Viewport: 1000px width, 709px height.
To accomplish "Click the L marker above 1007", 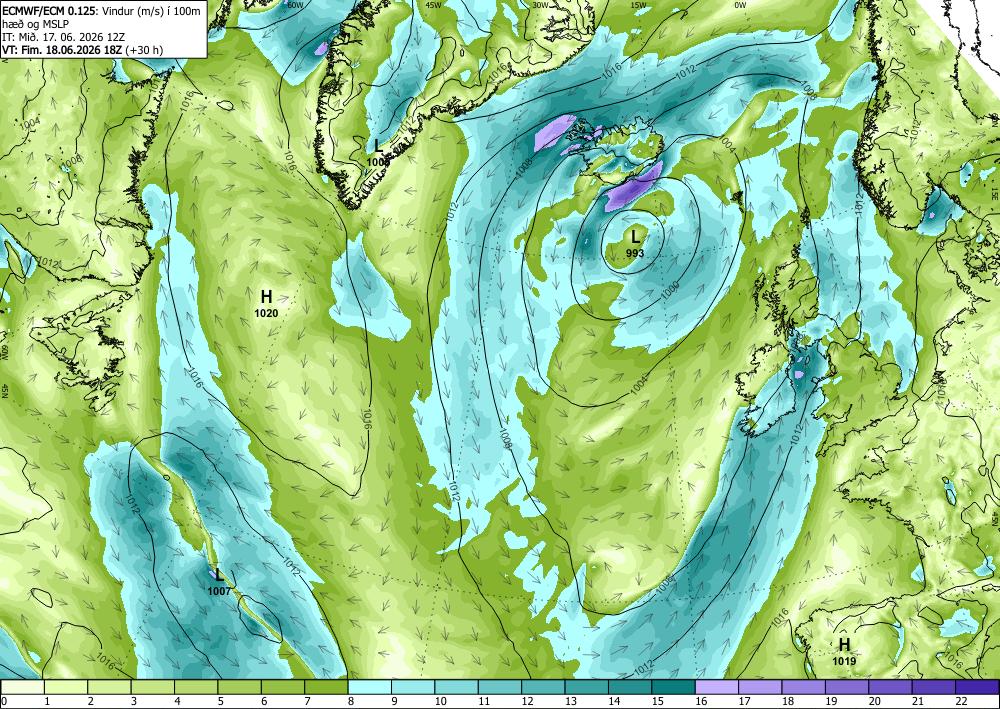I will point(219,575).
